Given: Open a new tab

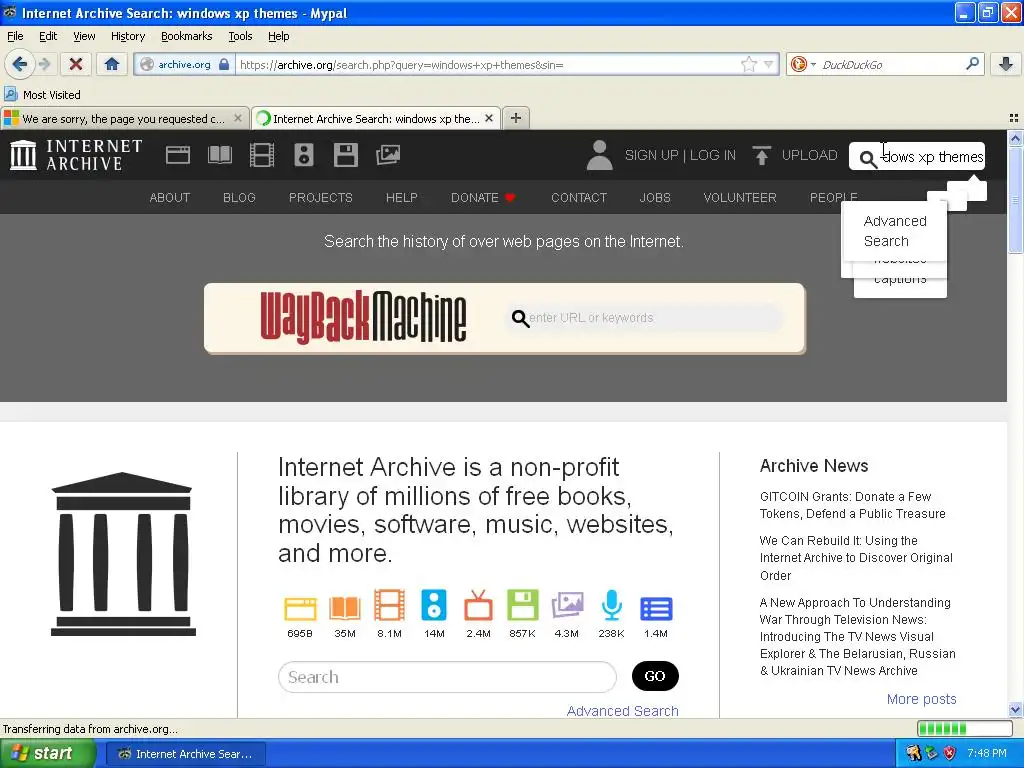Looking at the screenshot, I should (516, 118).
